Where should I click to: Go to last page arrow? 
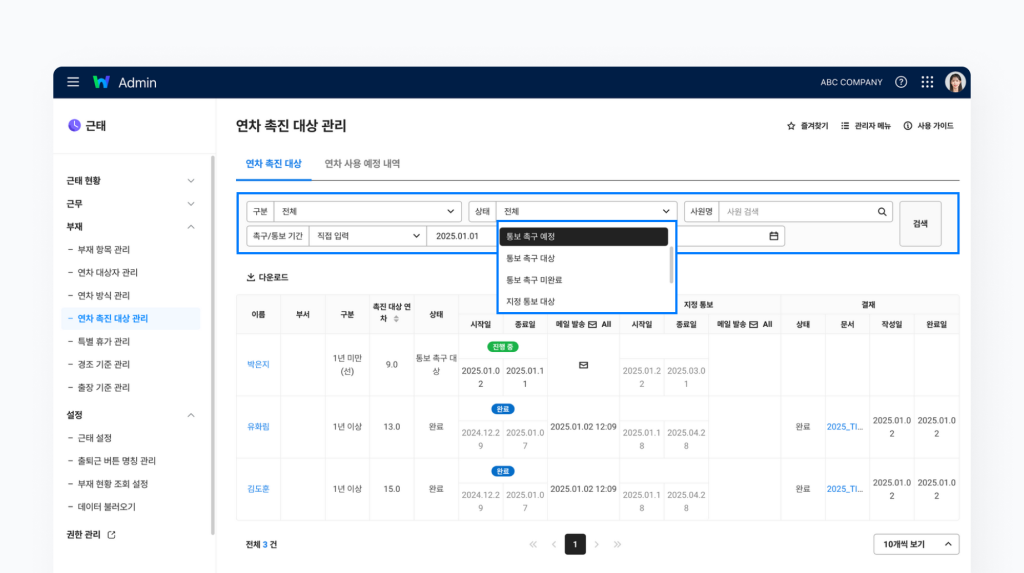point(617,544)
